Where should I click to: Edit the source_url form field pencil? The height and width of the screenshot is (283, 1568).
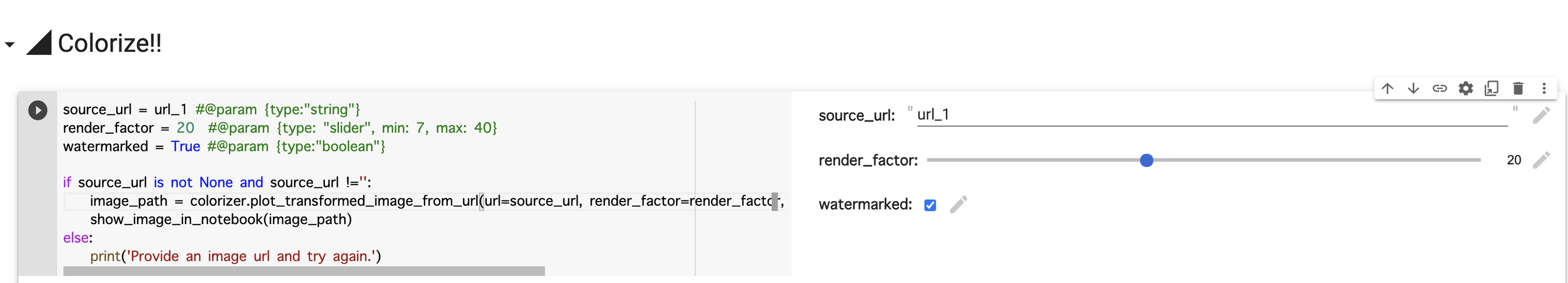[1541, 116]
